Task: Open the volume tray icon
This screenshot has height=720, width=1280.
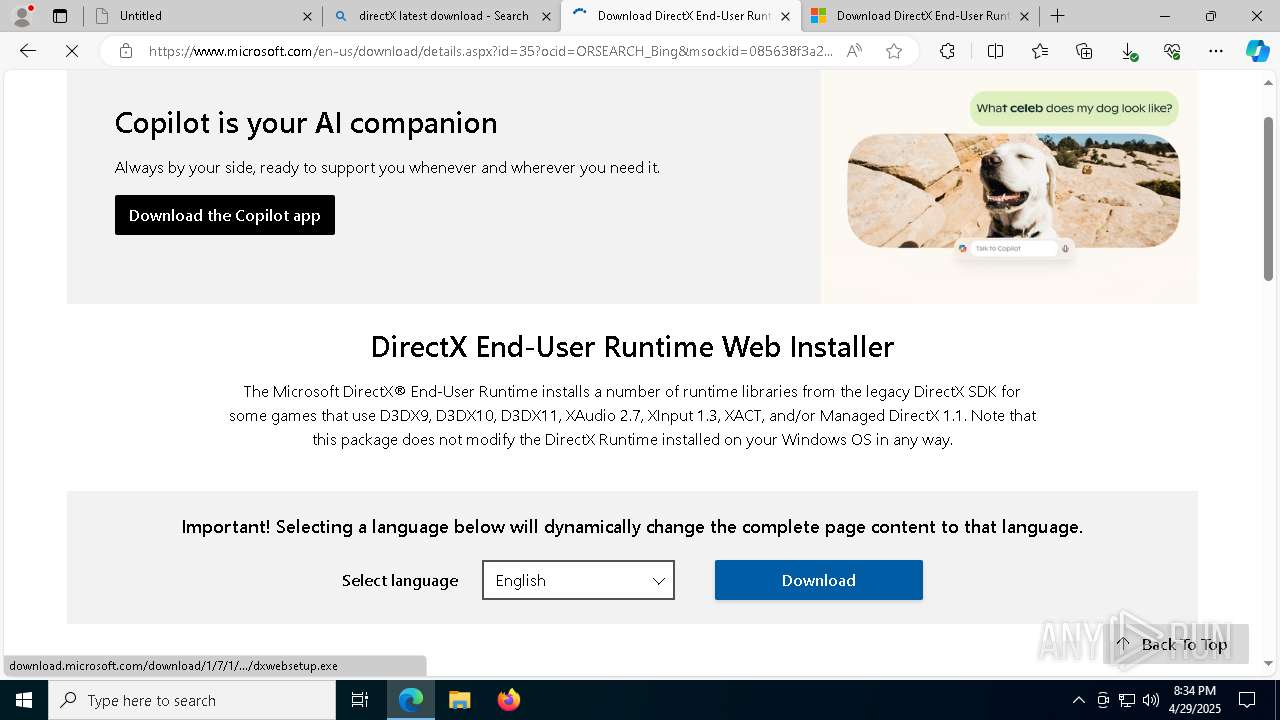Action: [1151, 700]
